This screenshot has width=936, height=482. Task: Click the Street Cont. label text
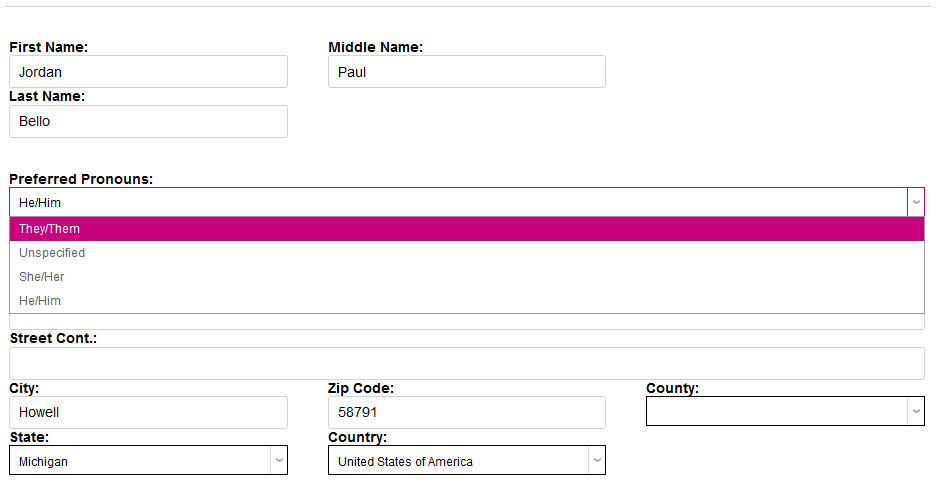[53, 338]
